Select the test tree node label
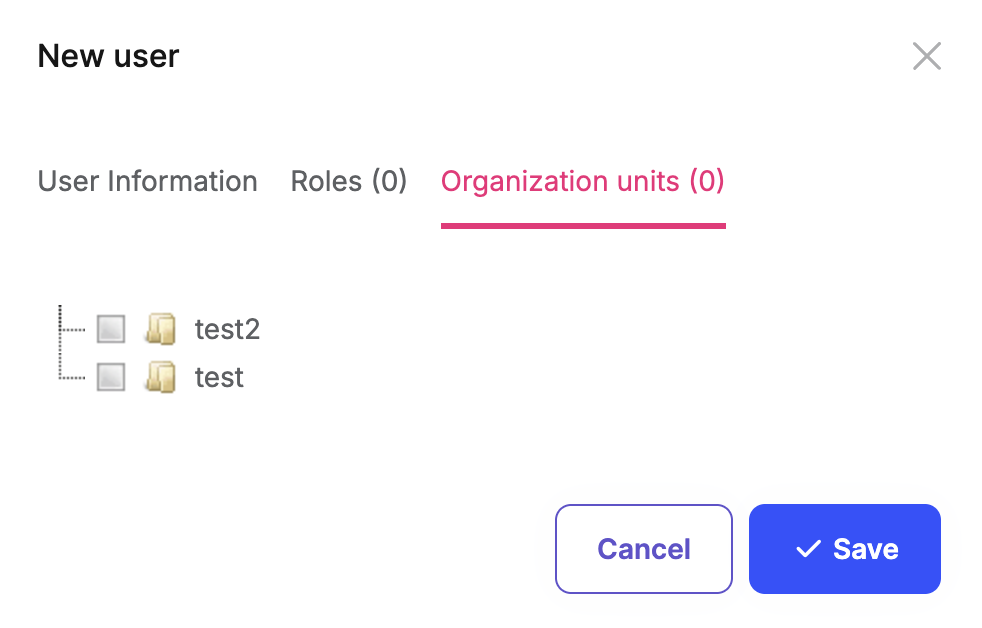 (x=219, y=377)
